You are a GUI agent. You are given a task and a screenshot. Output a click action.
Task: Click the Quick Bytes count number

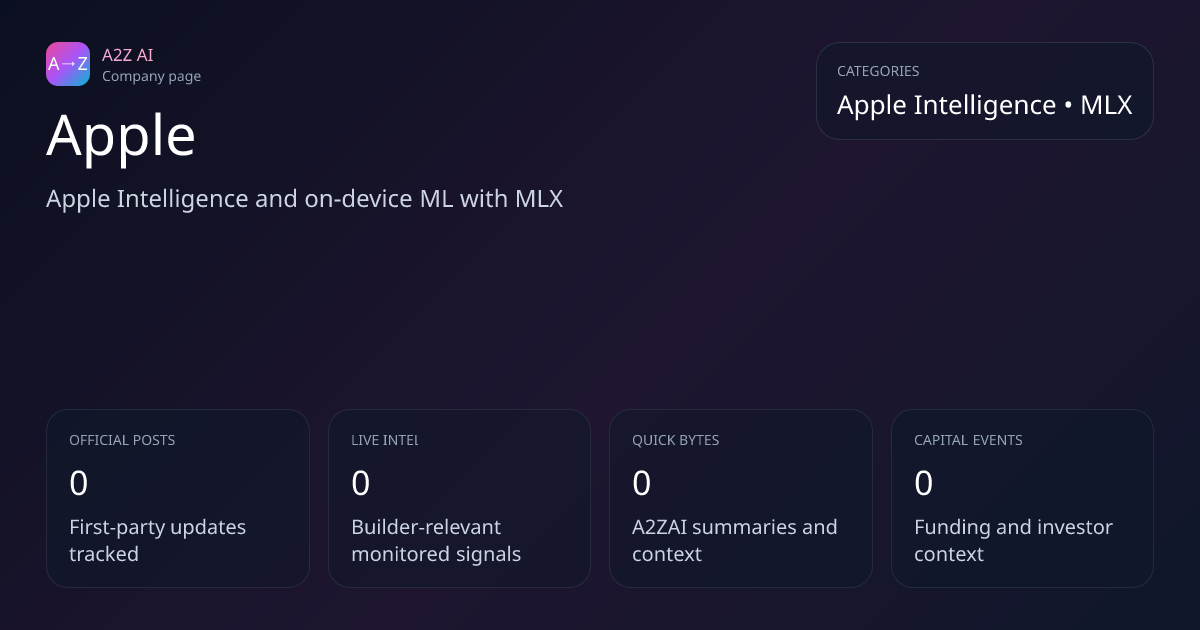tap(642, 484)
